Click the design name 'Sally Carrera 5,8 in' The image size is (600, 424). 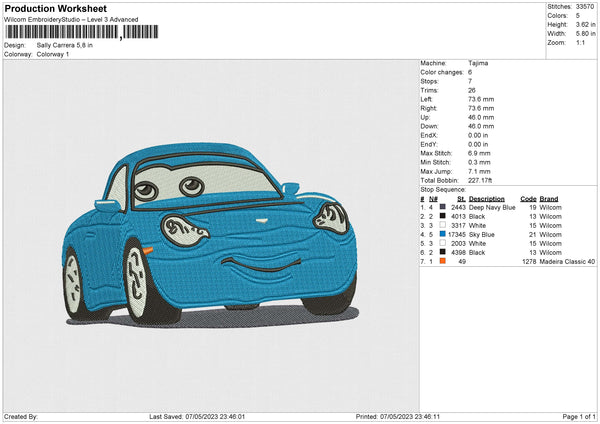65,45
